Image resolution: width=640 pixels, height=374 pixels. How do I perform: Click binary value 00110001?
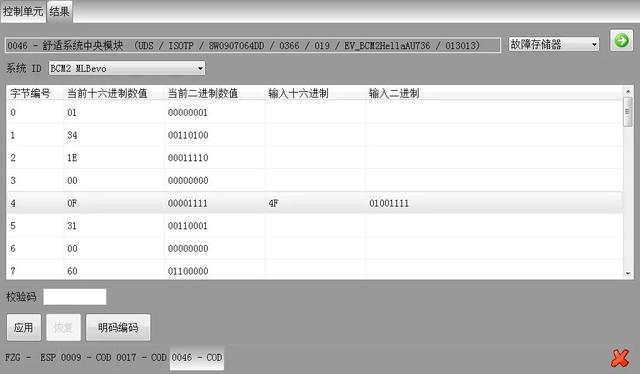pos(188,226)
